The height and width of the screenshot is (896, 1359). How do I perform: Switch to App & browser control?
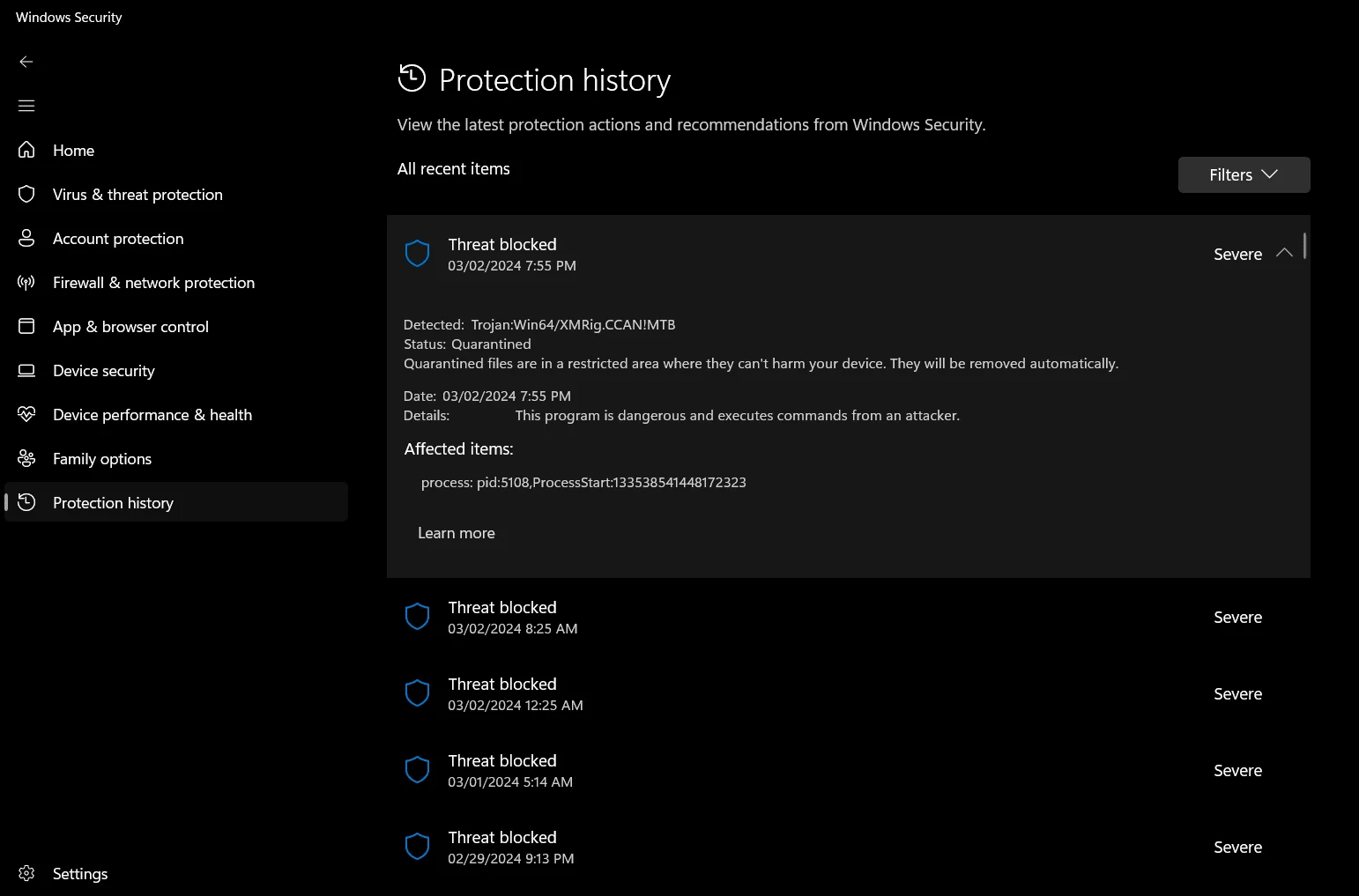click(176, 326)
